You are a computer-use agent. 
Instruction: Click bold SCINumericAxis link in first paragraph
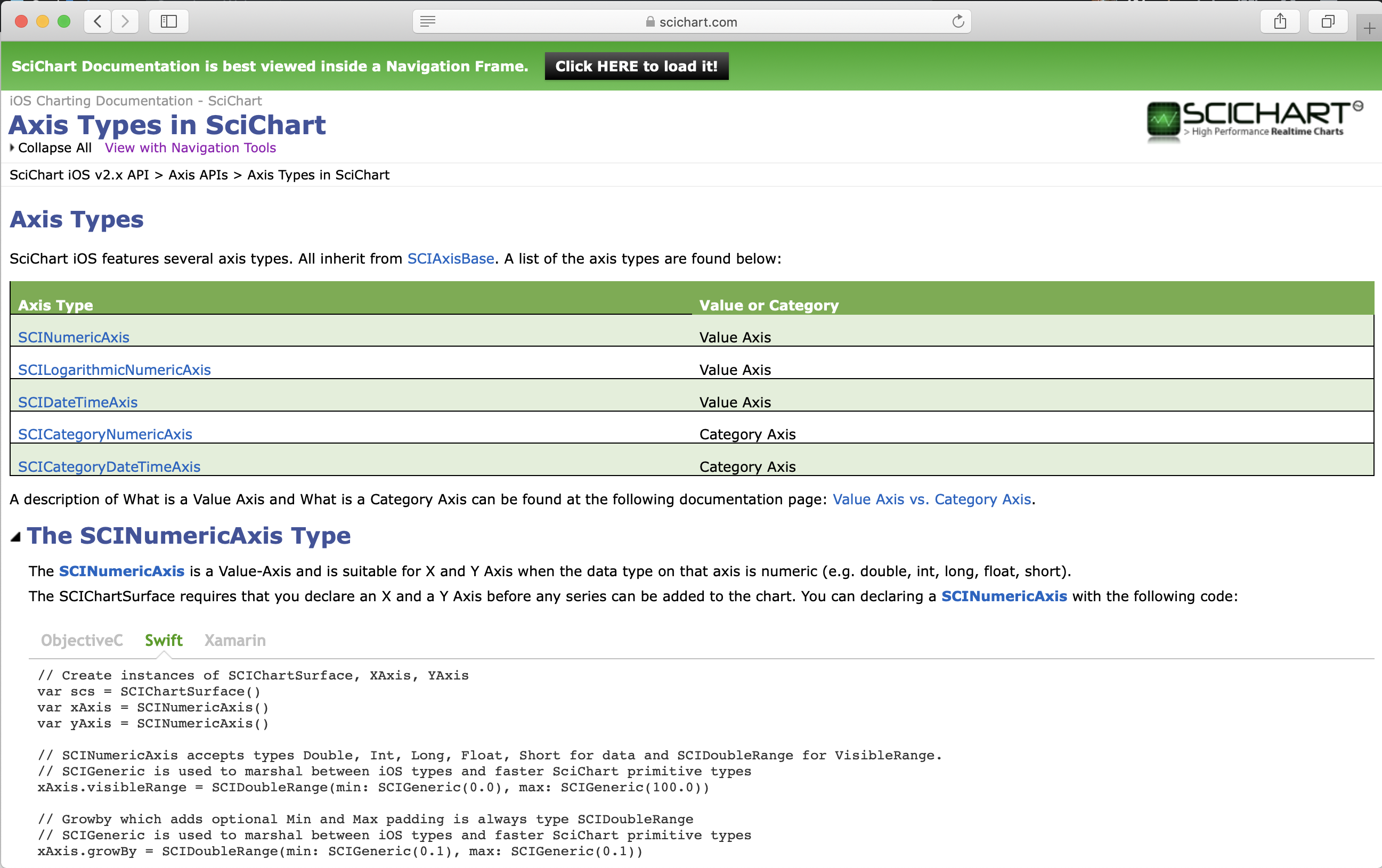click(121, 571)
